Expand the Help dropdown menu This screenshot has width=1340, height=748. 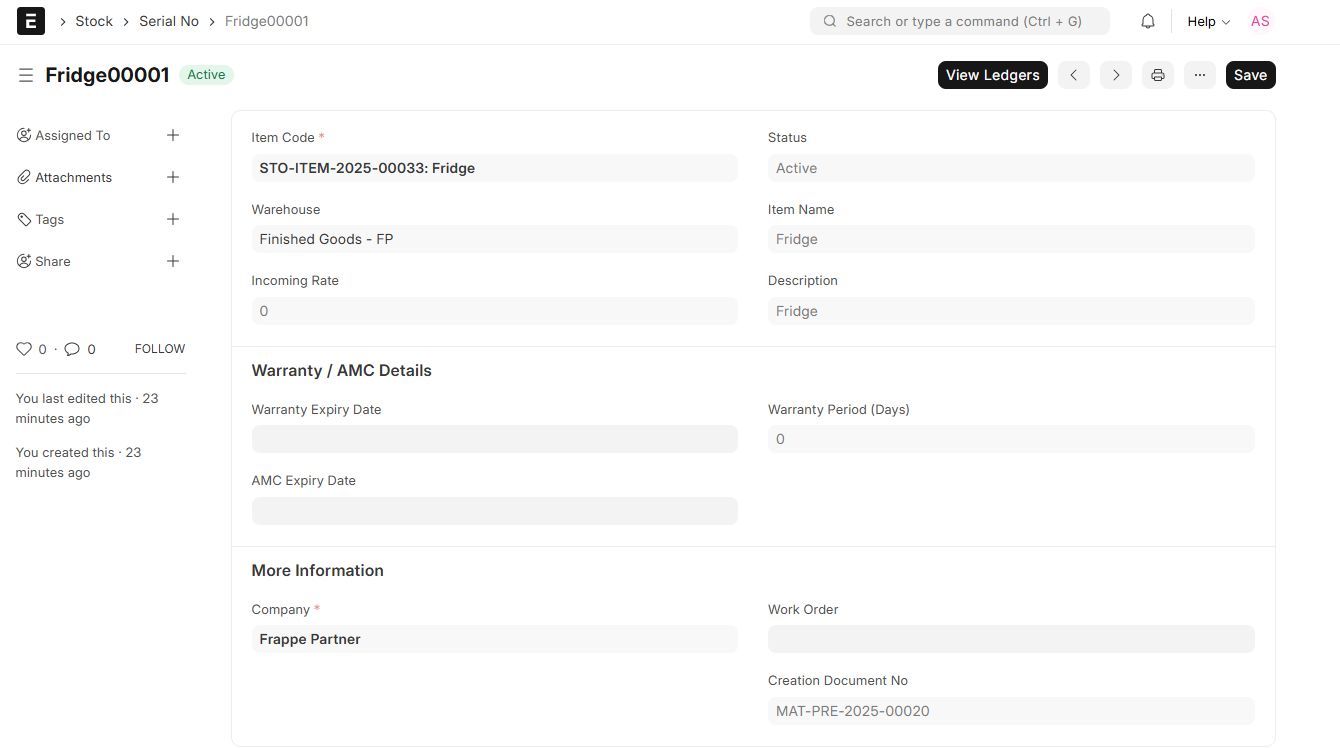(x=1208, y=21)
